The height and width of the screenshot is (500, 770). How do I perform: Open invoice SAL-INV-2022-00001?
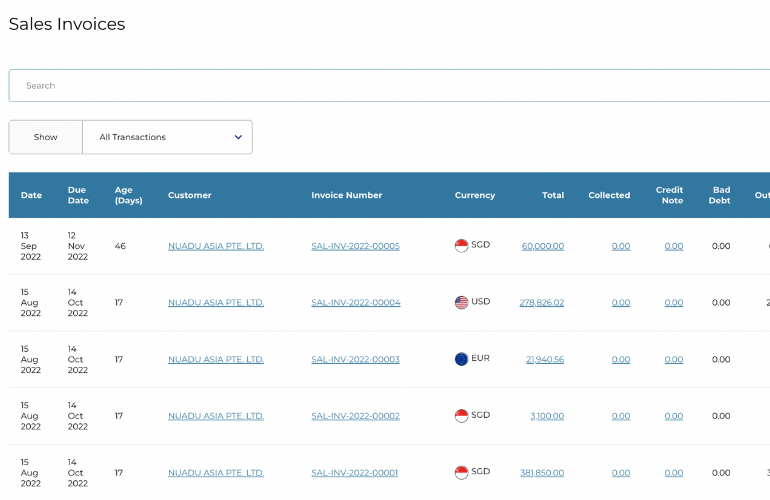(x=355, y=473)
